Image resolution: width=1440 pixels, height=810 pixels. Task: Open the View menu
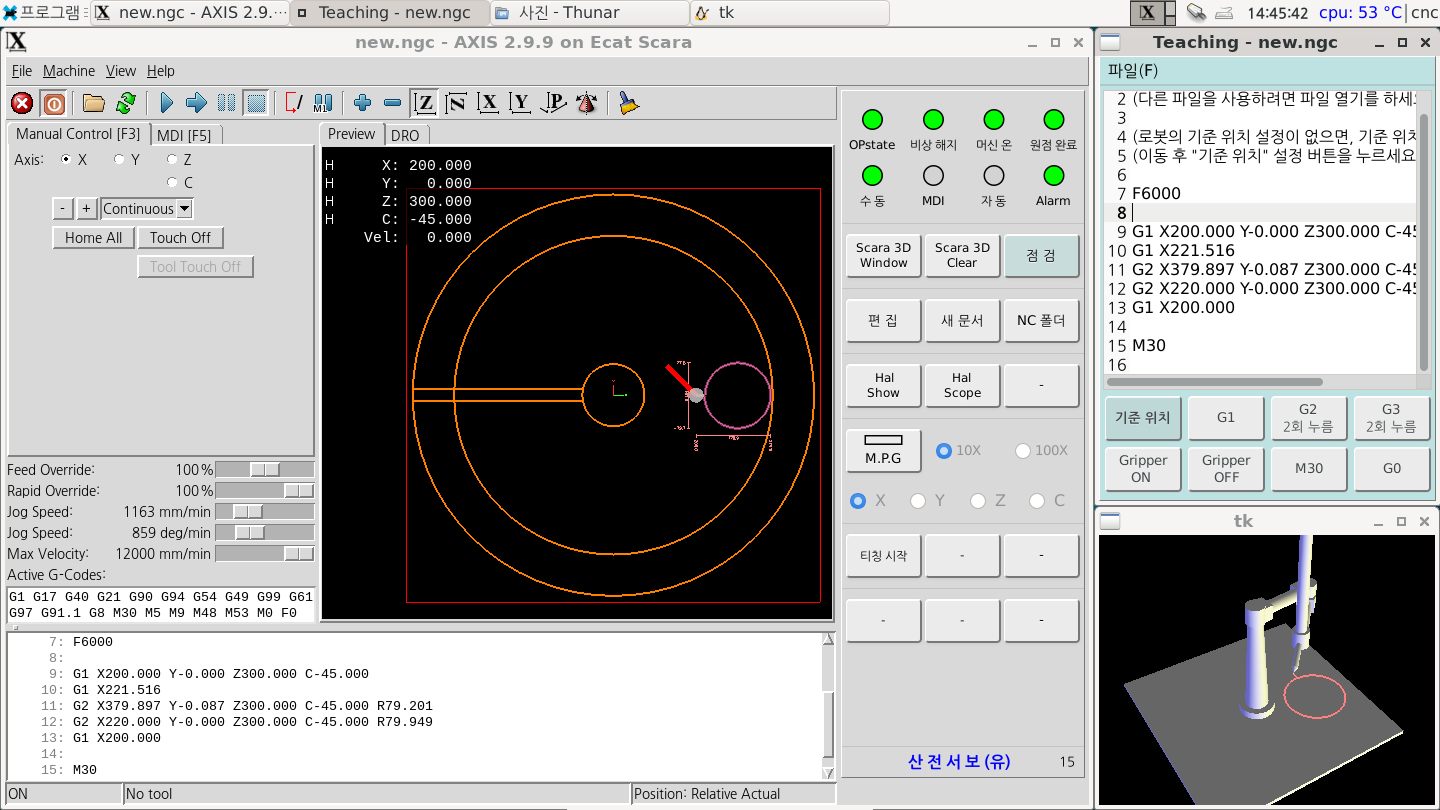pyautogui.click(x=121, y=71)
